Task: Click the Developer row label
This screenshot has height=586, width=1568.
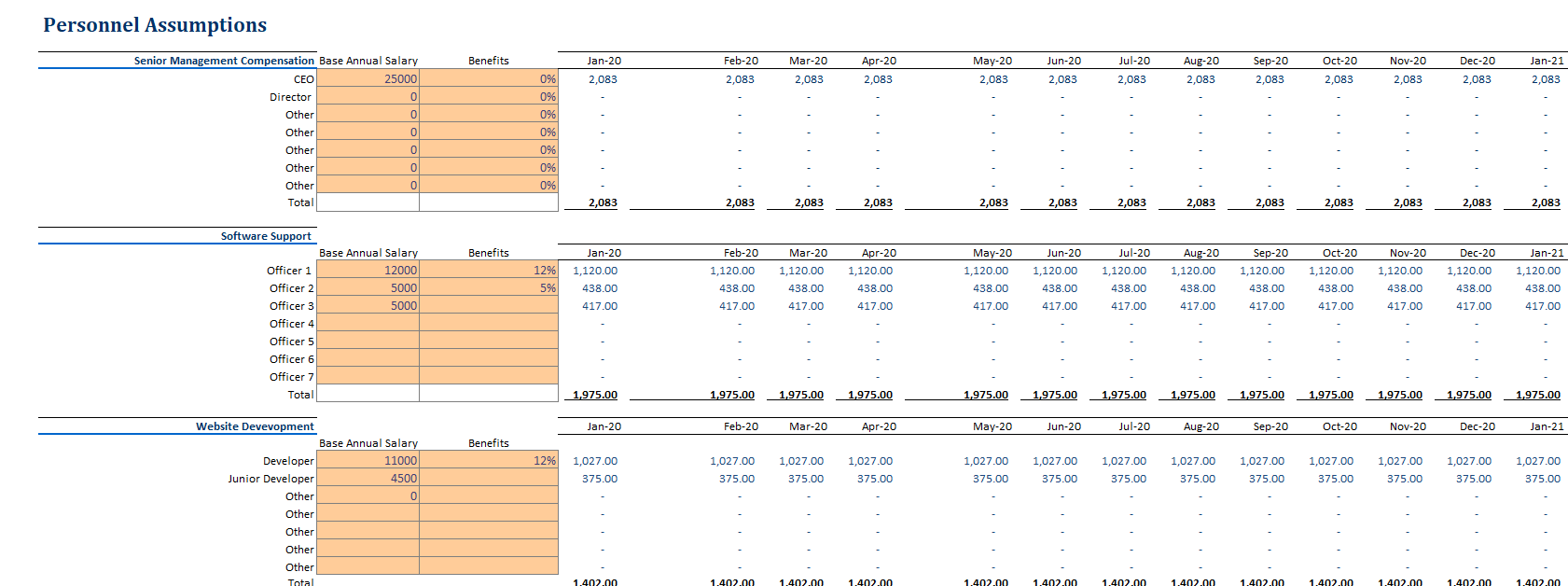Action: pyautogui.click(x=288, y=461)
